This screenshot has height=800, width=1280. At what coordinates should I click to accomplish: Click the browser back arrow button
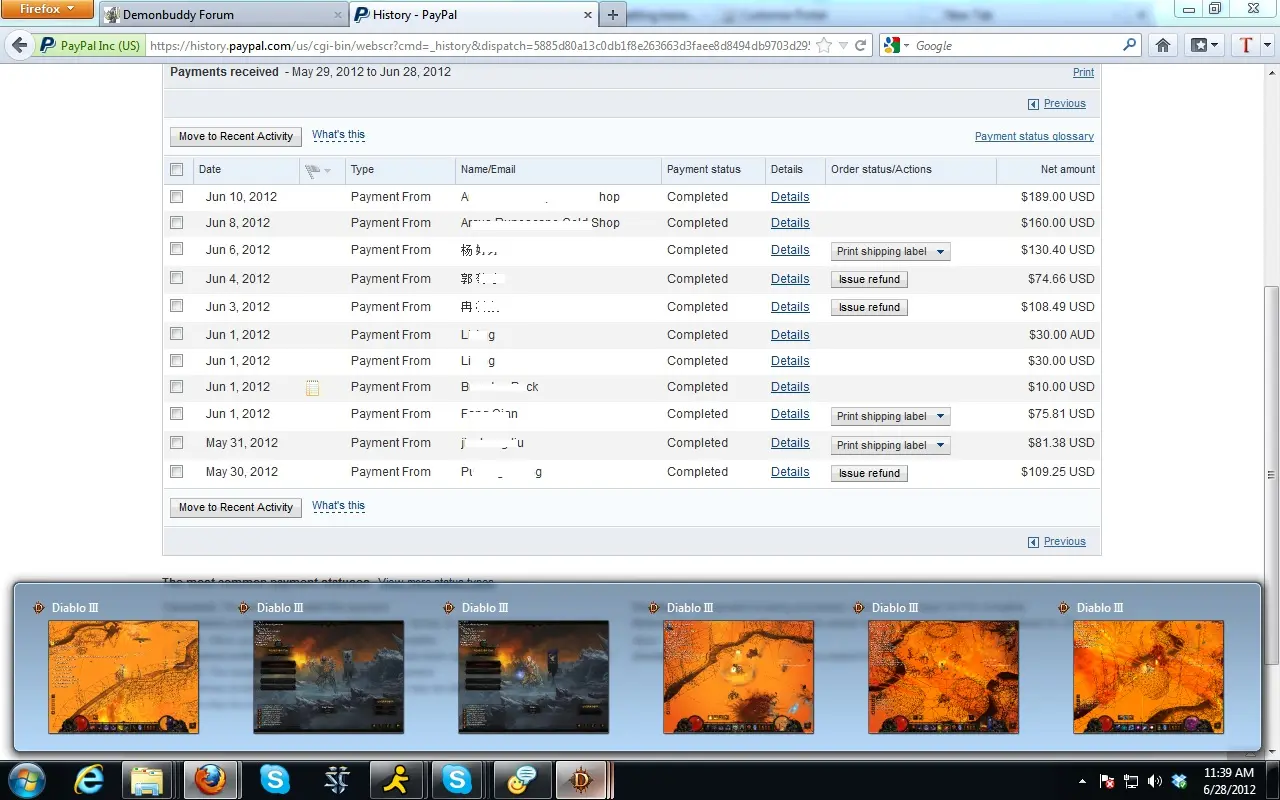coord(19,45)
